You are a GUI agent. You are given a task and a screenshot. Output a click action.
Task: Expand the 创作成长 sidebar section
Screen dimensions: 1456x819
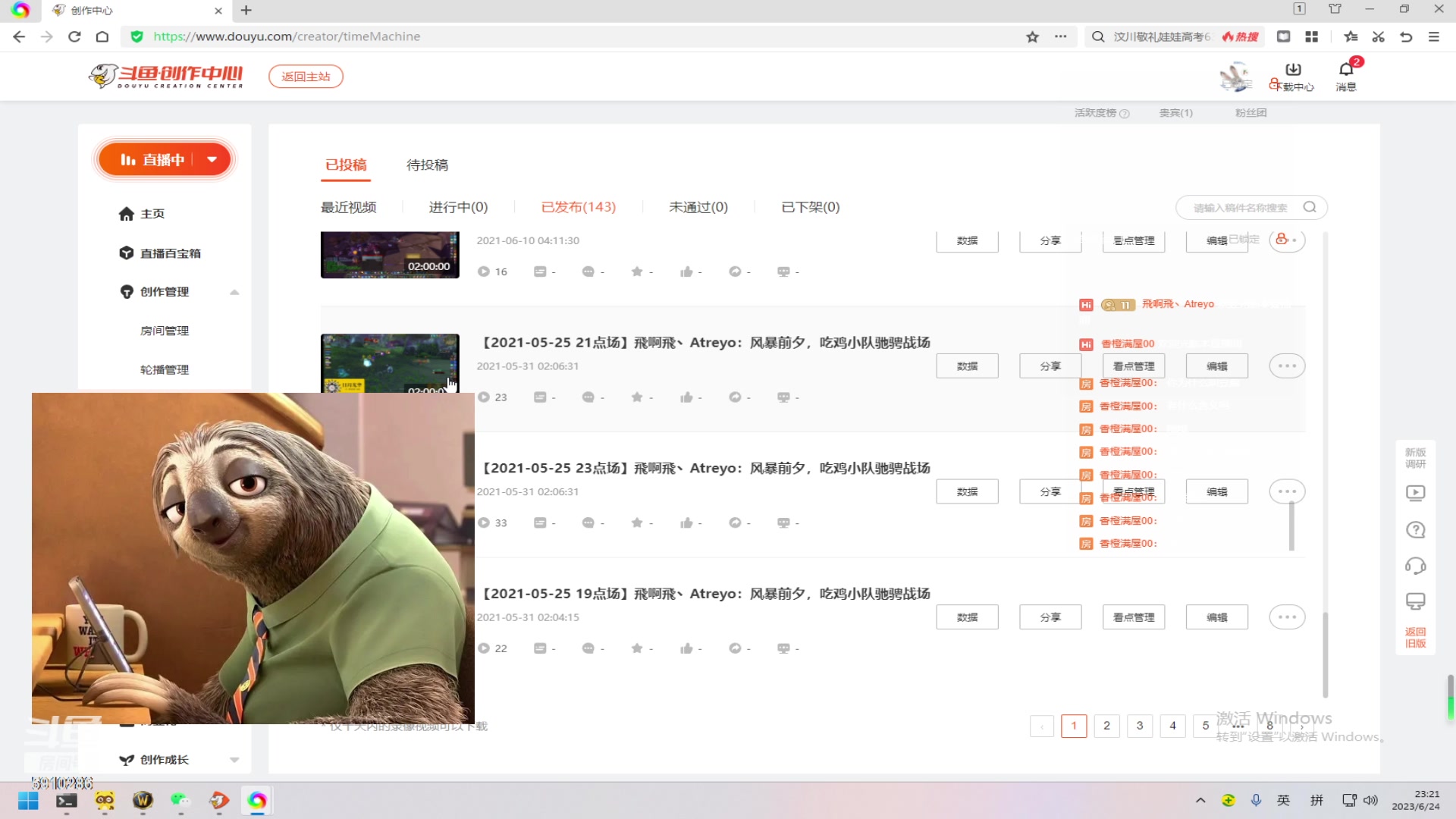tap(234, 760)
